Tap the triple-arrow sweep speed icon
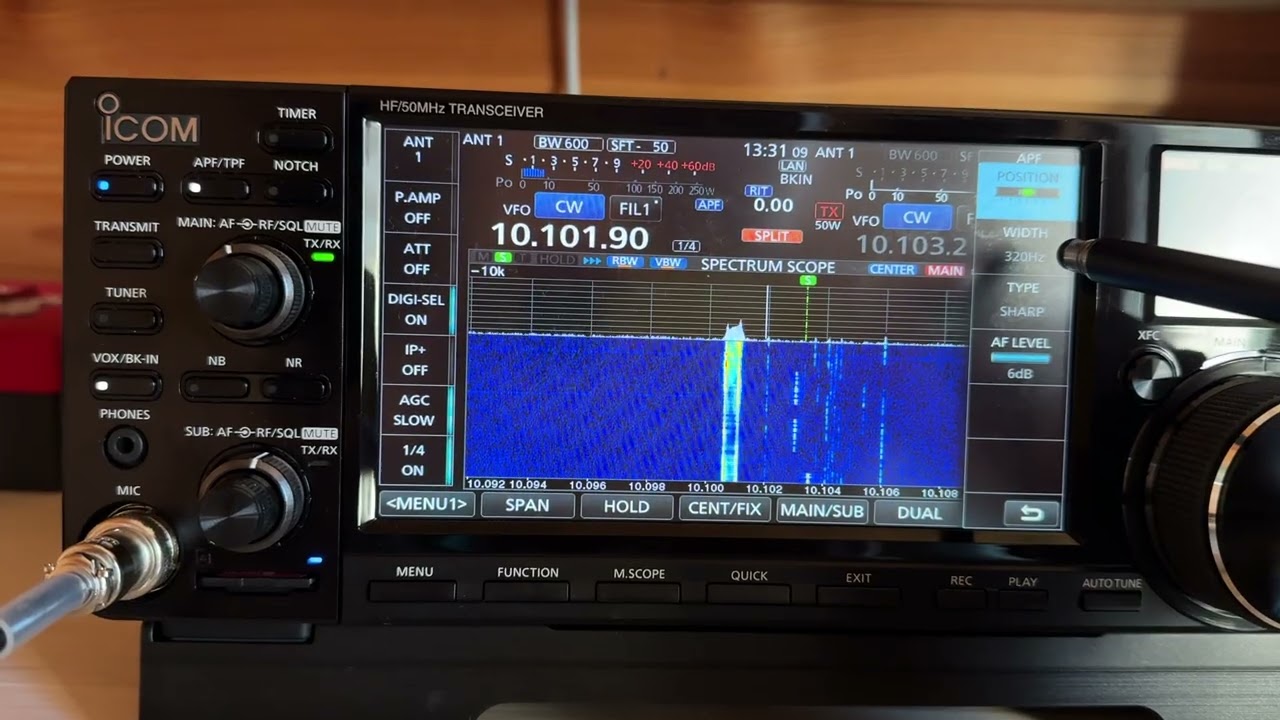Image resolution: width=1280 pixels, height=720 pixels. (591, 260)
